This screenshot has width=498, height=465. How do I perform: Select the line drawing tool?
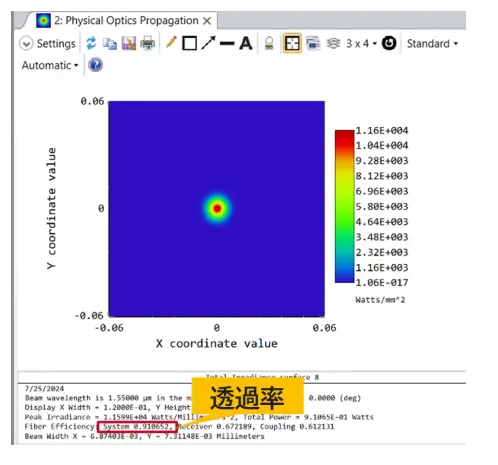227,43
